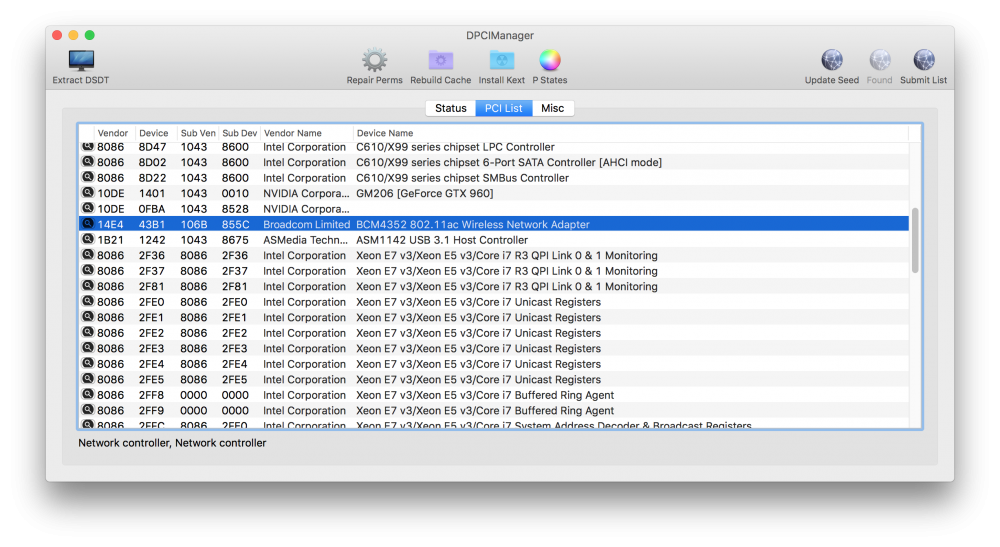The width and height of the screenshot is (1000, 547).
Task: Sort by the Device Name column header
Action: (x=385, y=133)
